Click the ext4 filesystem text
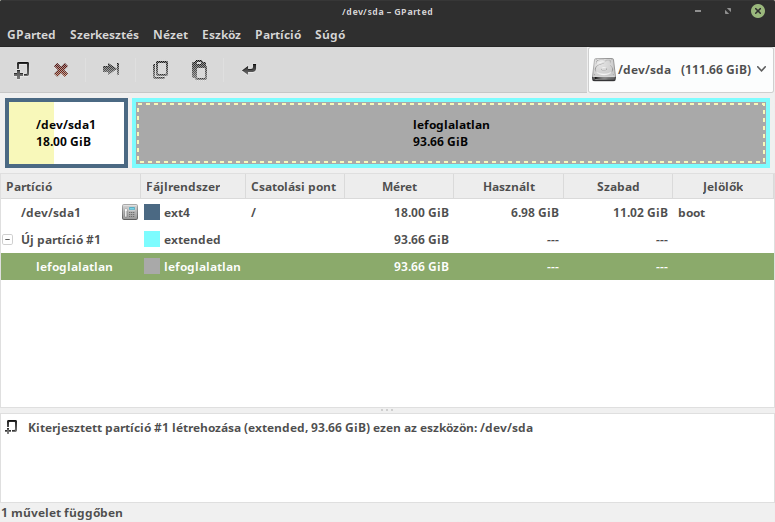 177,213
